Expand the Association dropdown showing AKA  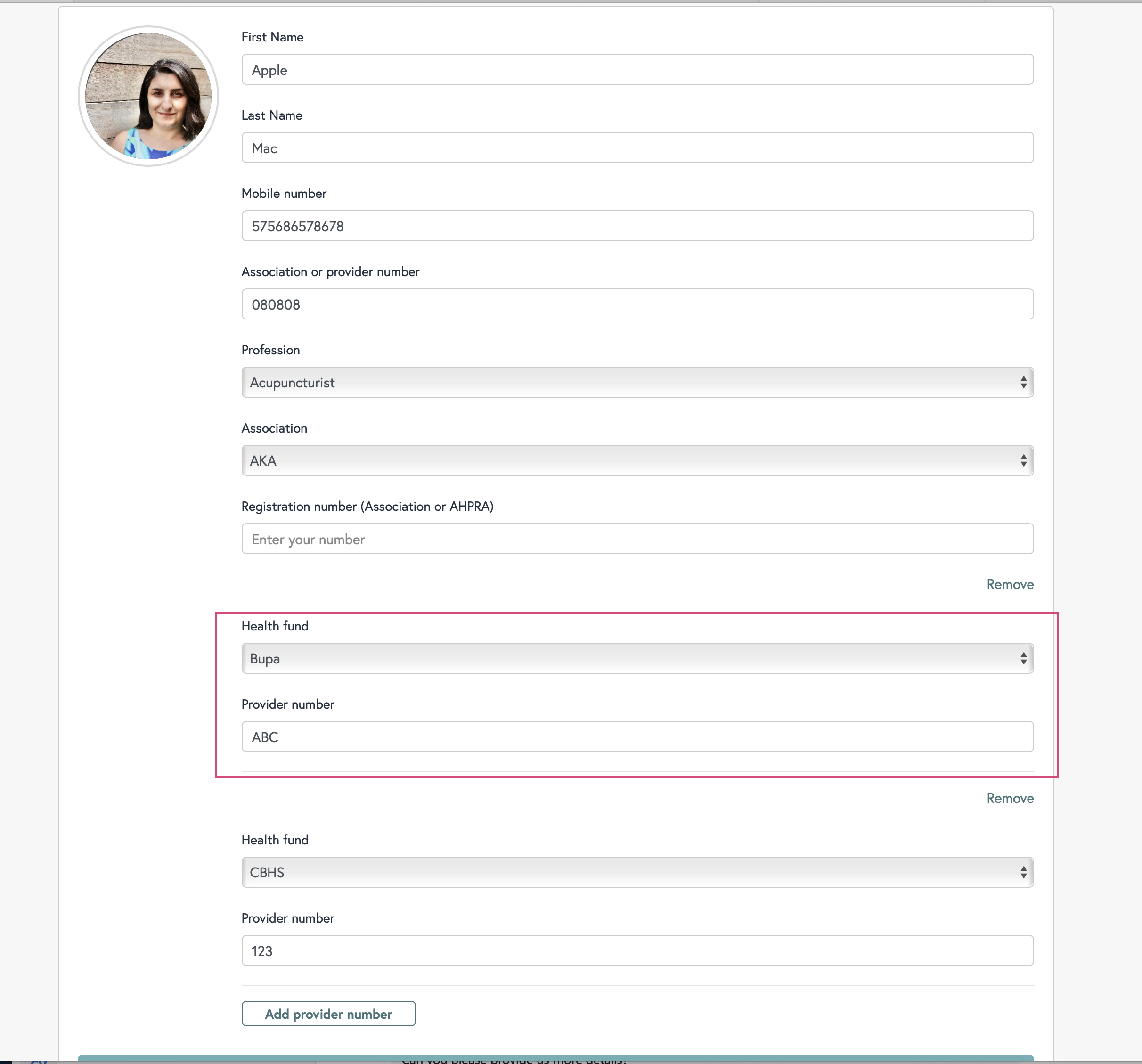pyautogui.click(x=637, y=460)
